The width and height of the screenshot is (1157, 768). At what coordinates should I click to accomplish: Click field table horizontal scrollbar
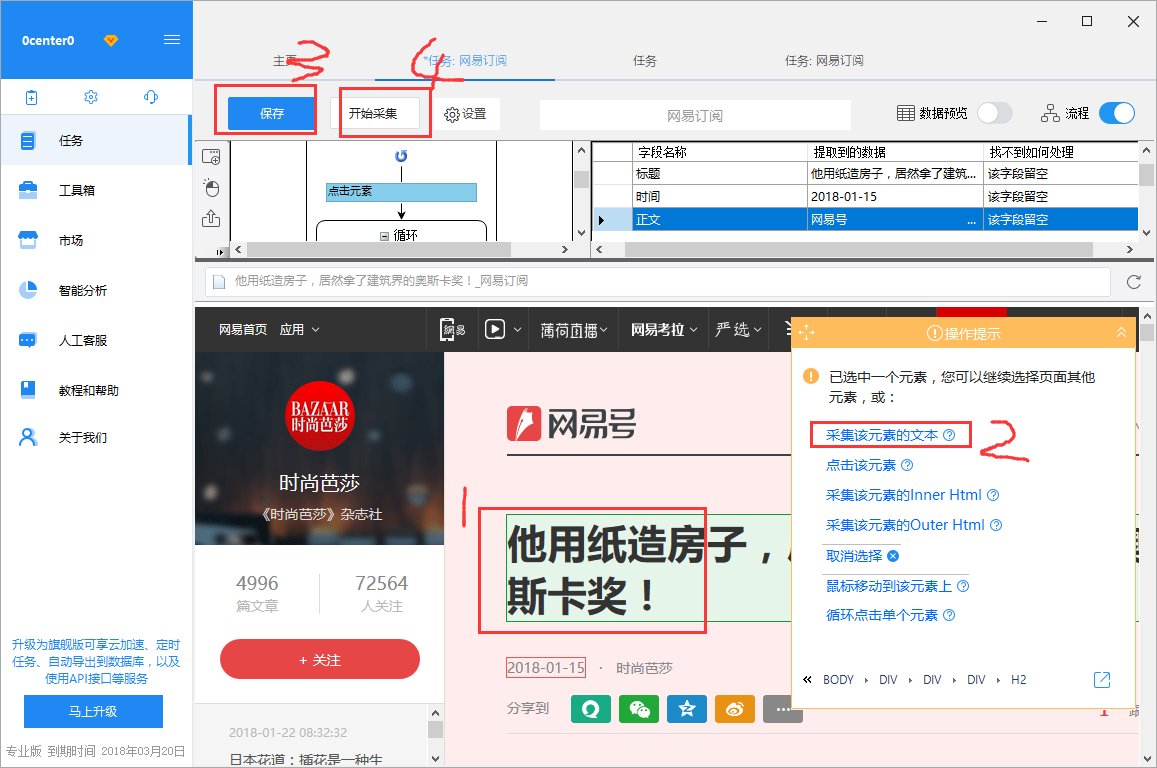pos(858,250)
